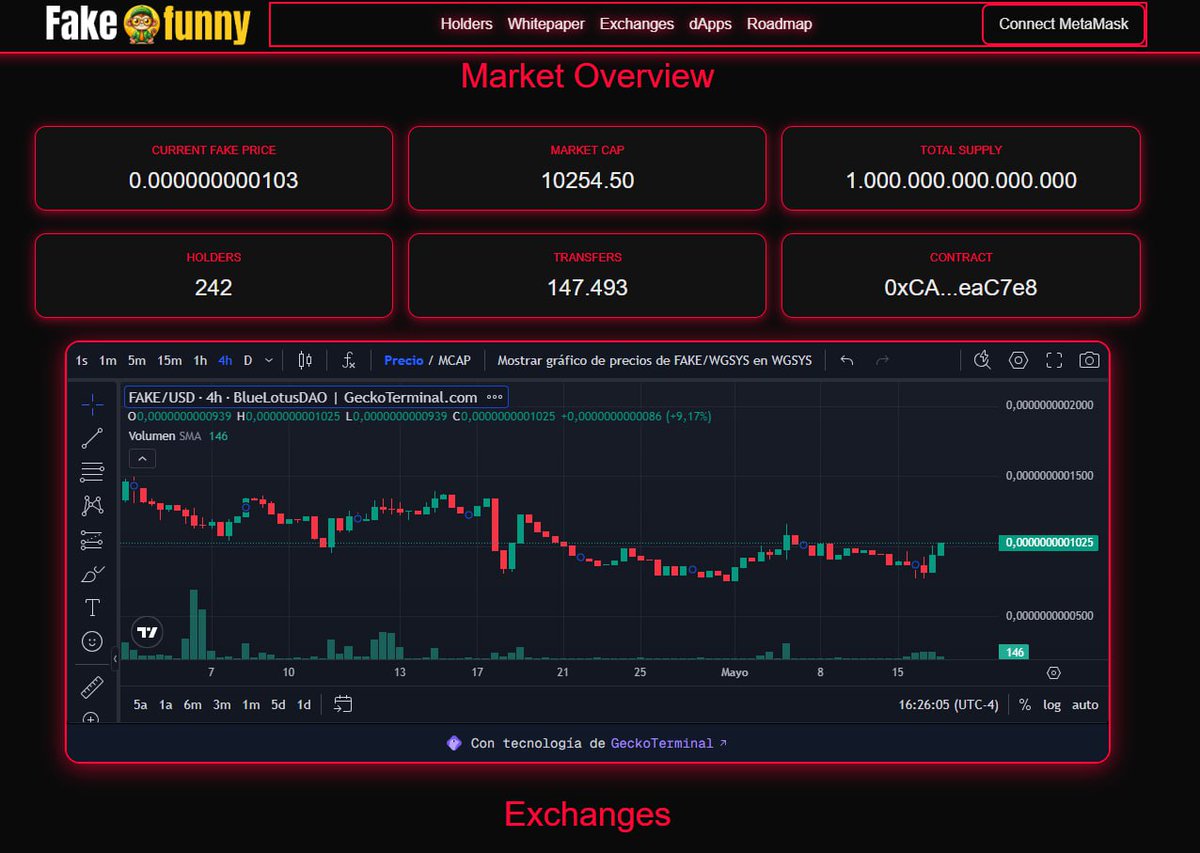Image resolution: width=1200 pixels, height=853 pixels.
Task: Redo the chart action
Action: point(882,360)
